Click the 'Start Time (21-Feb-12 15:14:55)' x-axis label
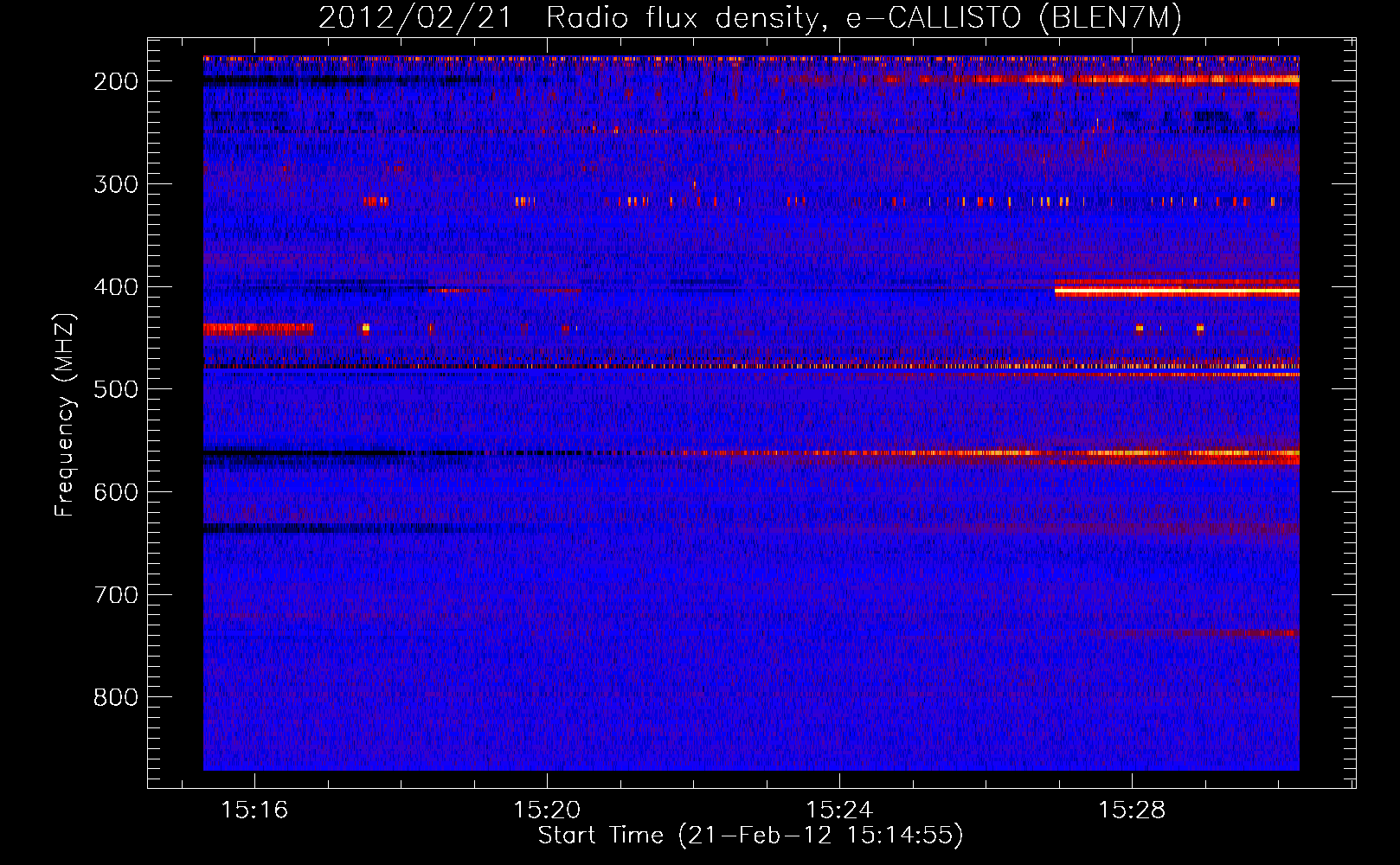Viewport: 1400px width, 865px height. [750, 836]
